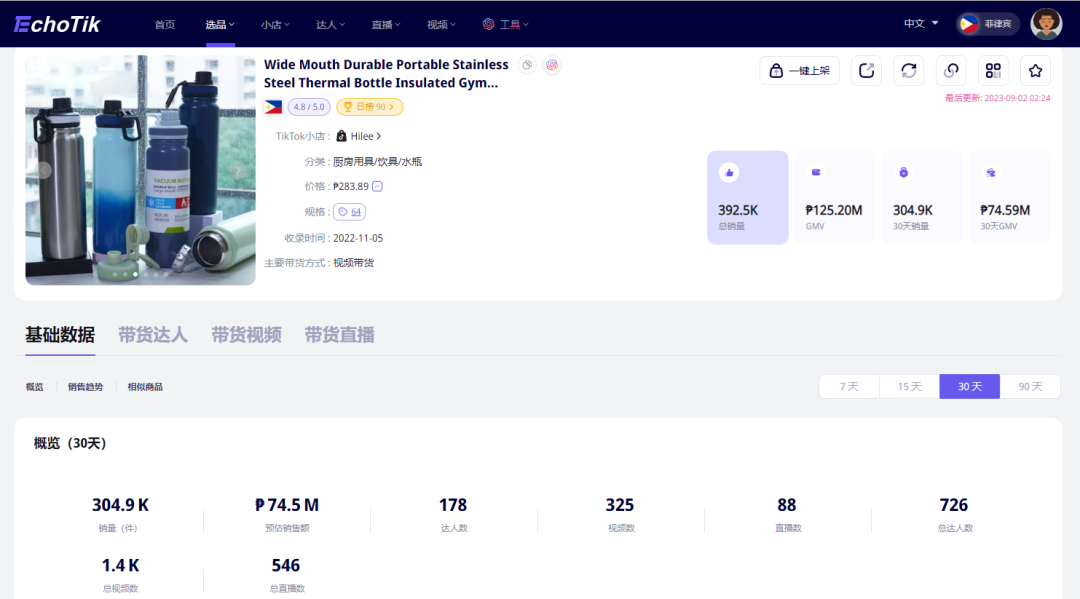1080x599 pixels.
Task: Click the copy link chain icon
Action: [x=951, y=70]
